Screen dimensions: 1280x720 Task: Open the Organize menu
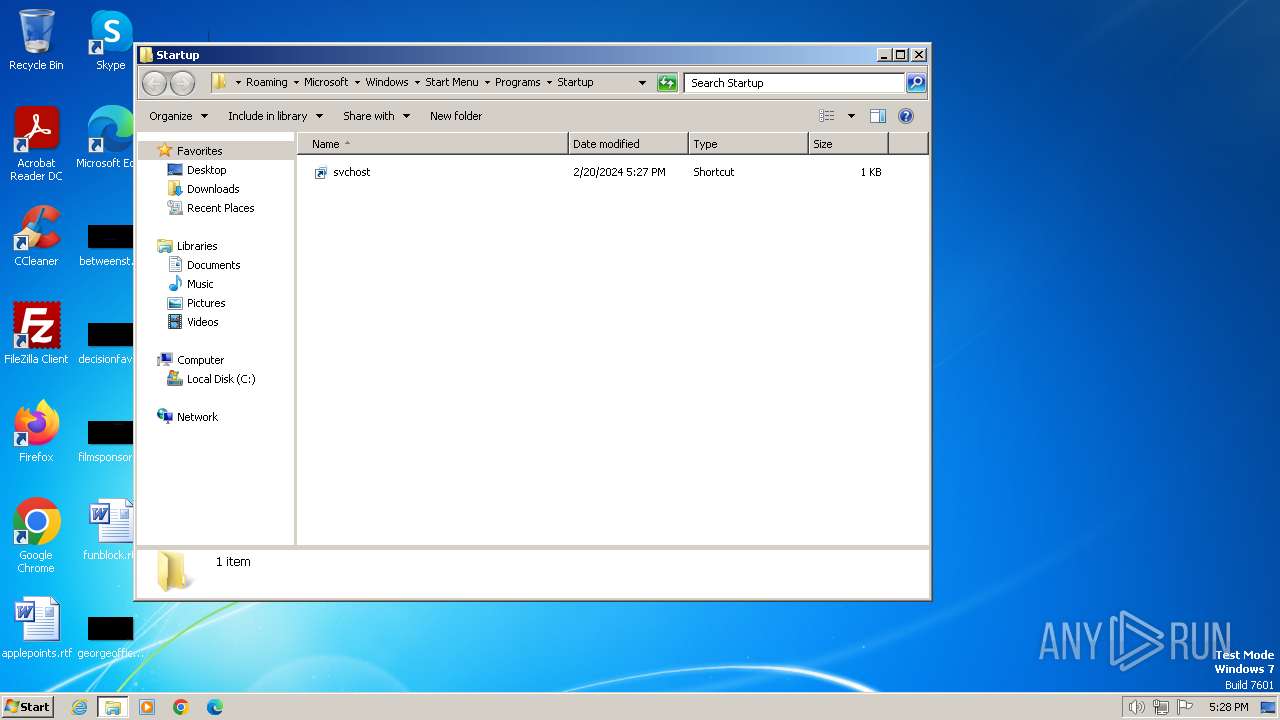(178, 116)
